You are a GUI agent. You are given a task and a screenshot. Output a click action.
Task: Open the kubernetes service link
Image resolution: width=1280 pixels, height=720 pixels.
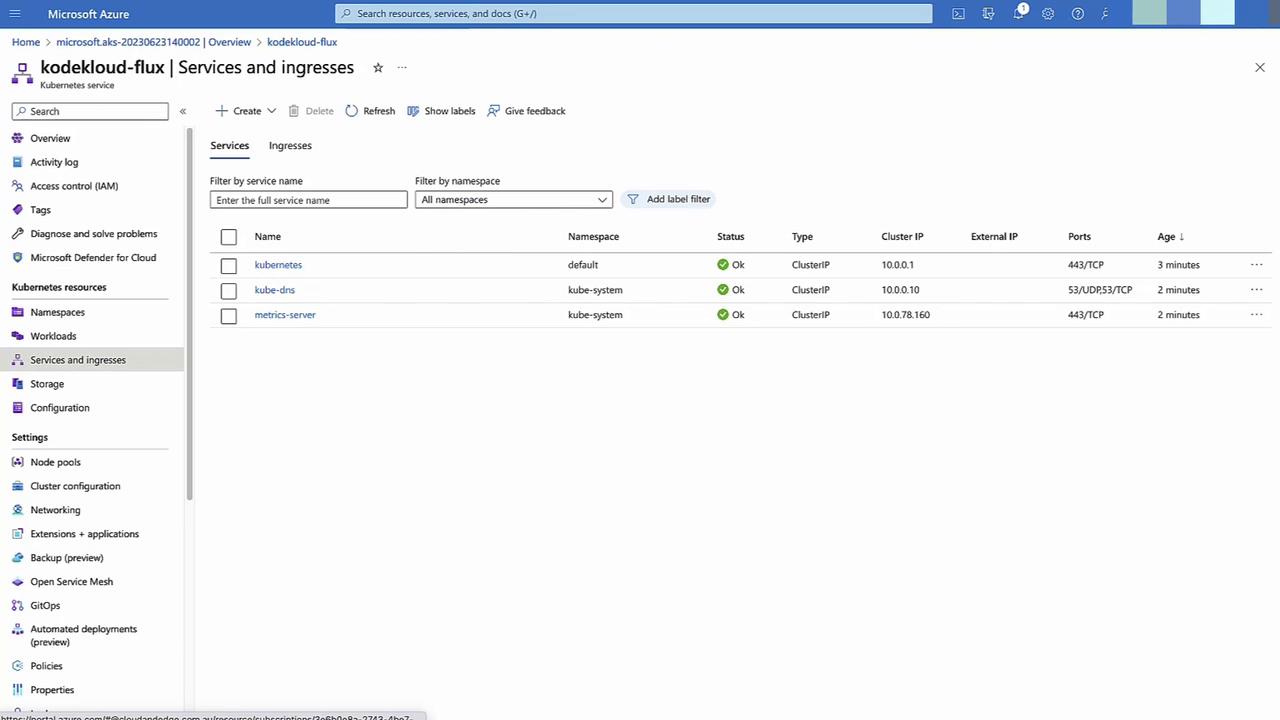pos(278,265)
